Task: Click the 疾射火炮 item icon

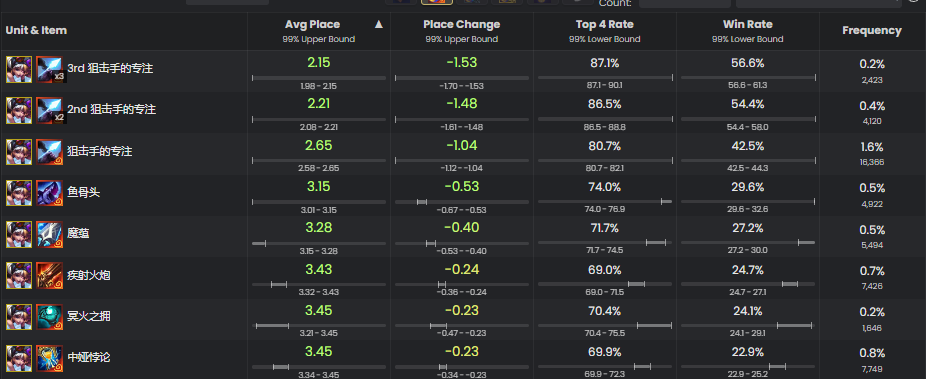Action: (50, 275)
